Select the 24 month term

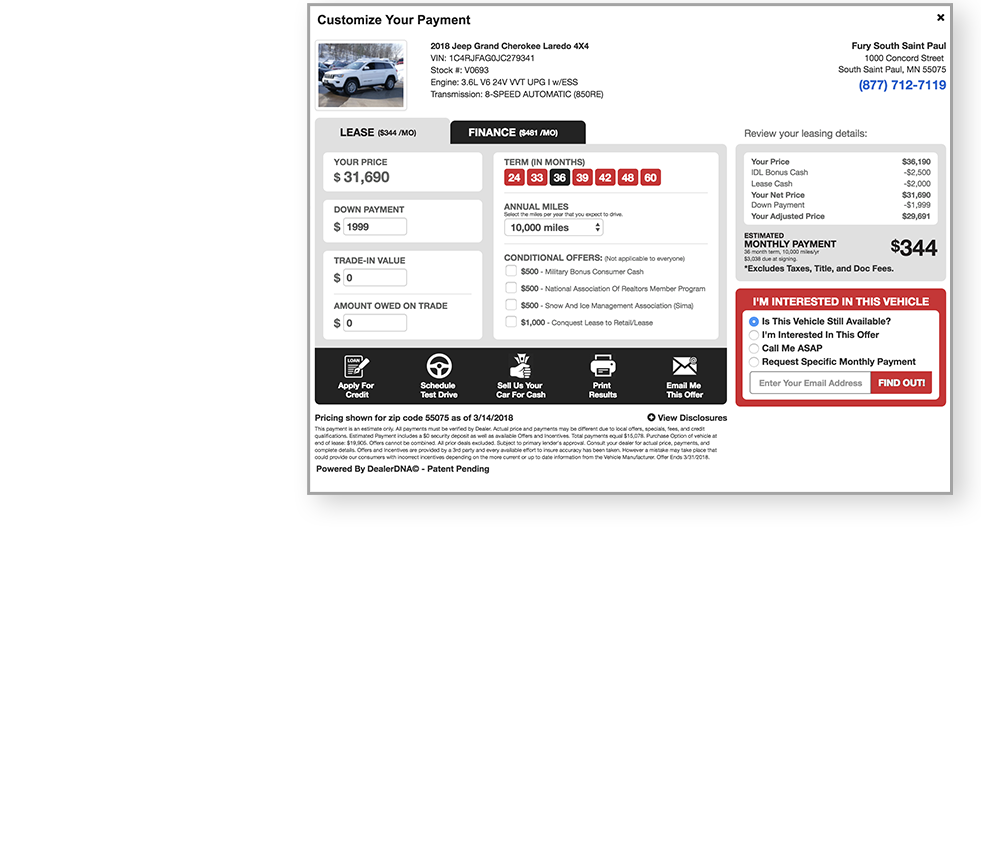(514, 178)
